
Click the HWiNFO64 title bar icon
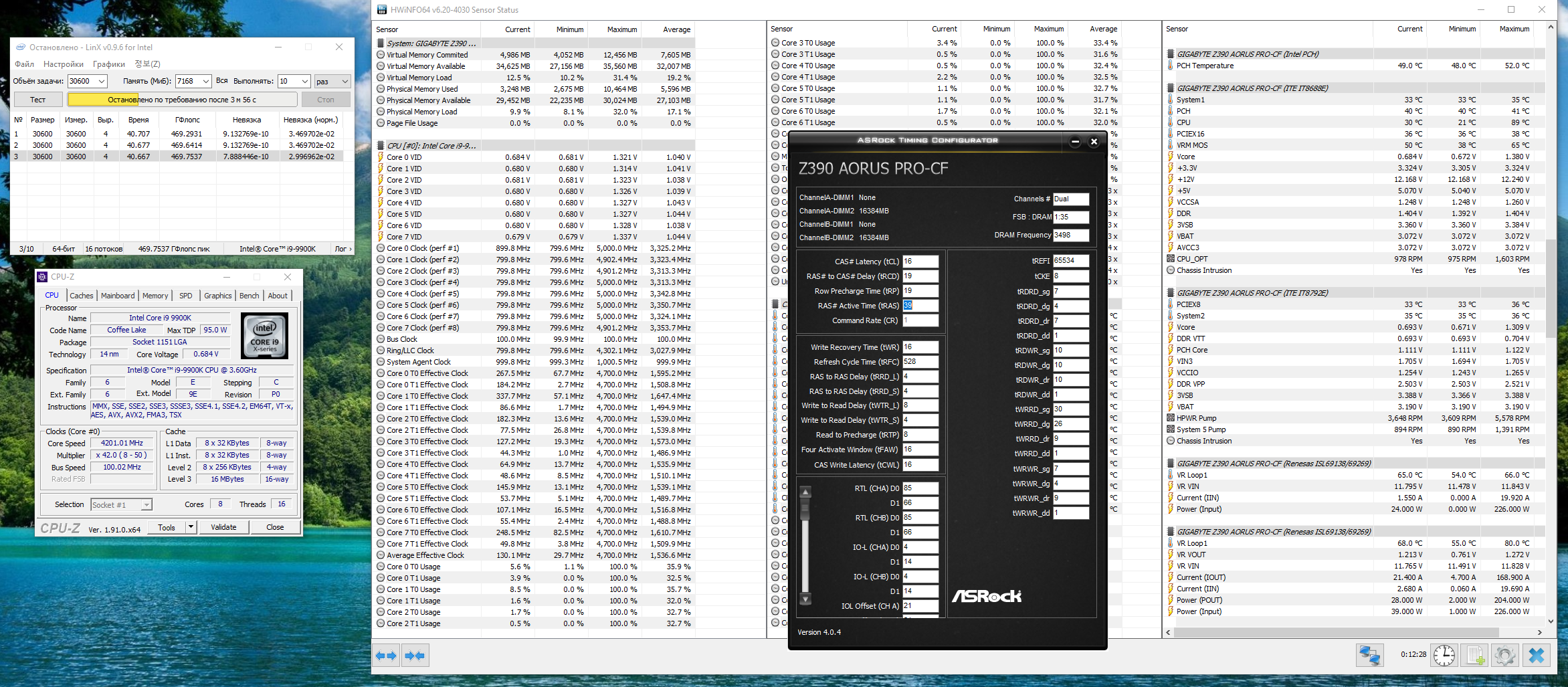381,9
